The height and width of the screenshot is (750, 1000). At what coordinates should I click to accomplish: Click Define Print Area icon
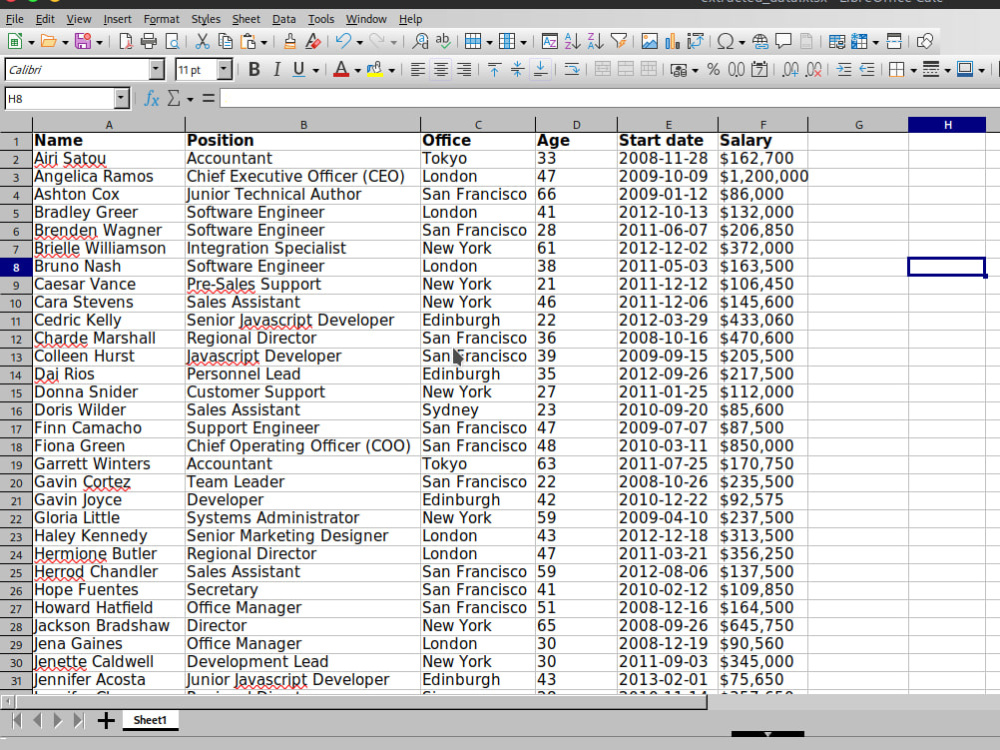[x=837, y=42]
